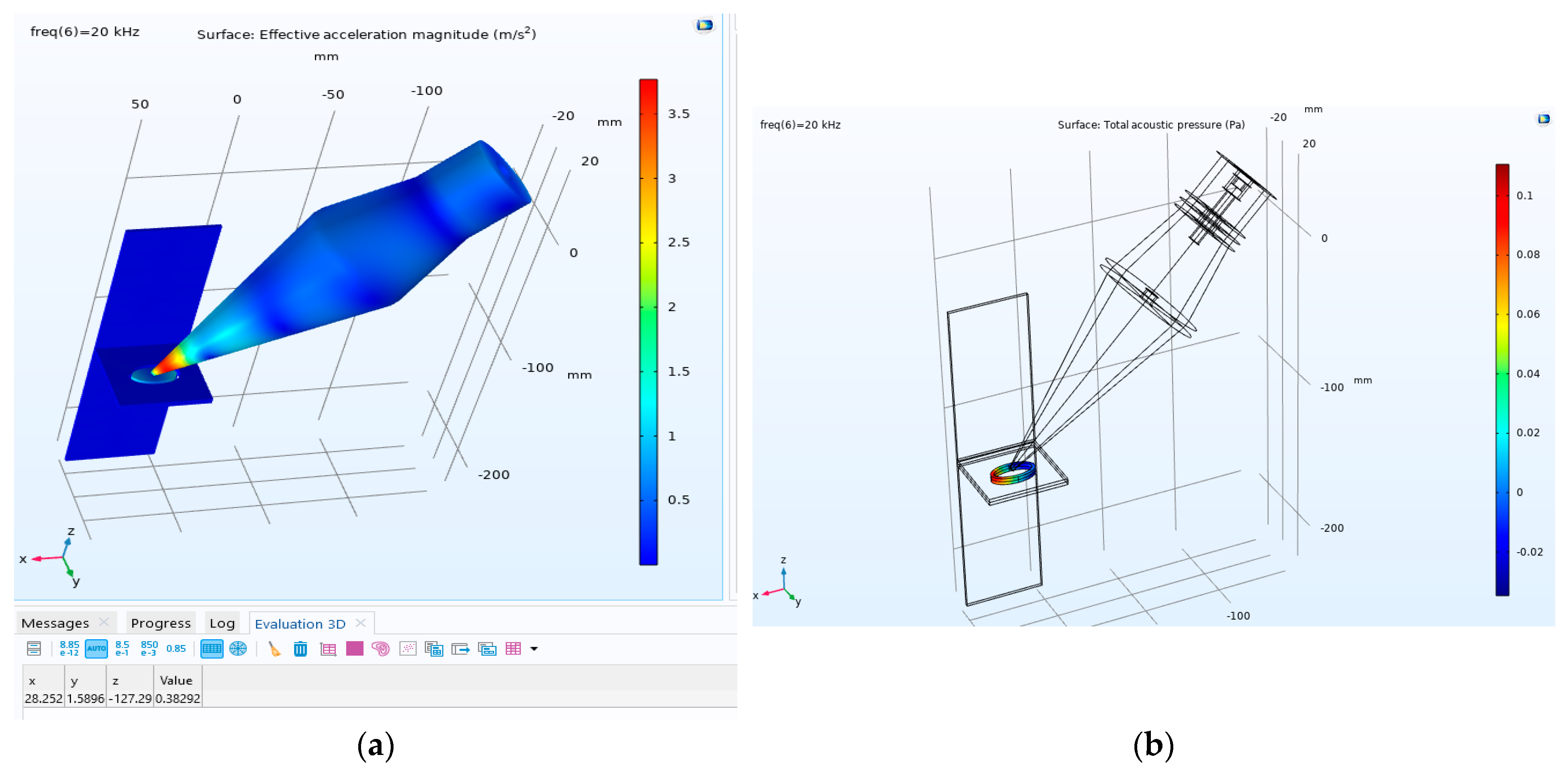
Task: Click the 0.38292 value cell
Action: click(x=177, y=699)
